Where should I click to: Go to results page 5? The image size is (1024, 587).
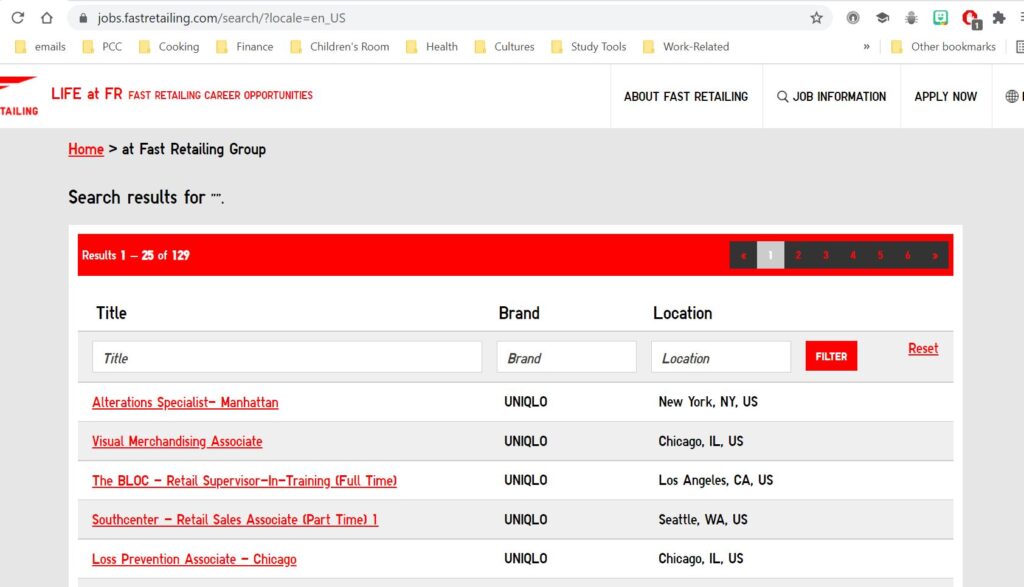(x=880, y=255)
